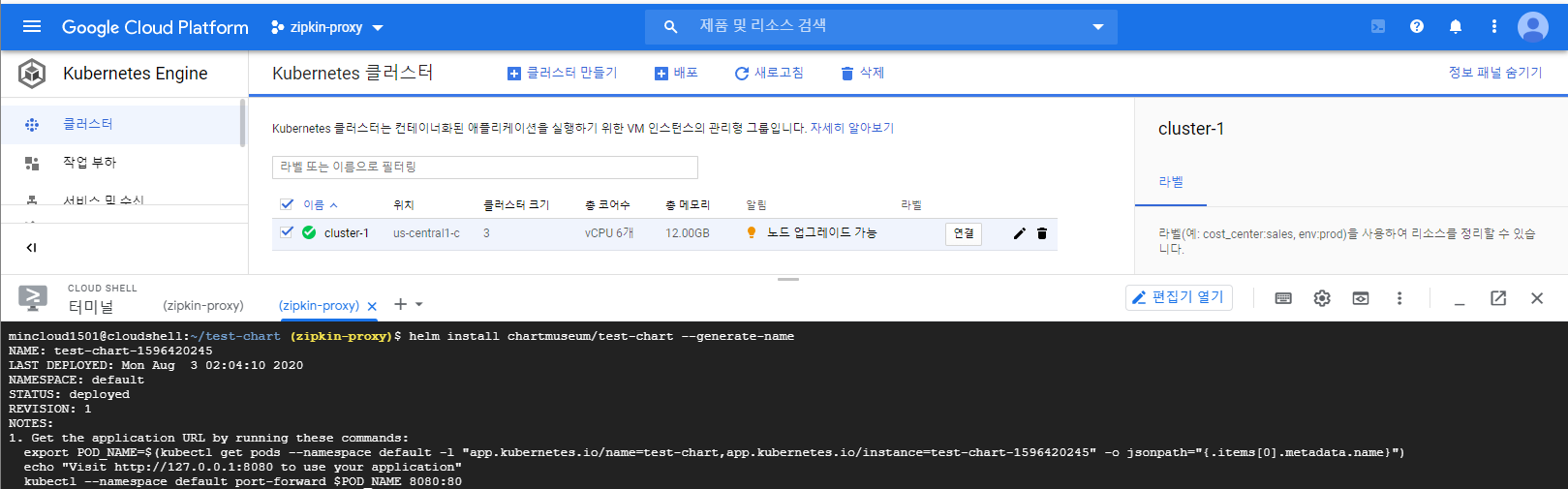This screenshot has width=1568, height=489.
Task: Switch to second (zipkin-proxy) terminal tab
Action: pos(319,305)
